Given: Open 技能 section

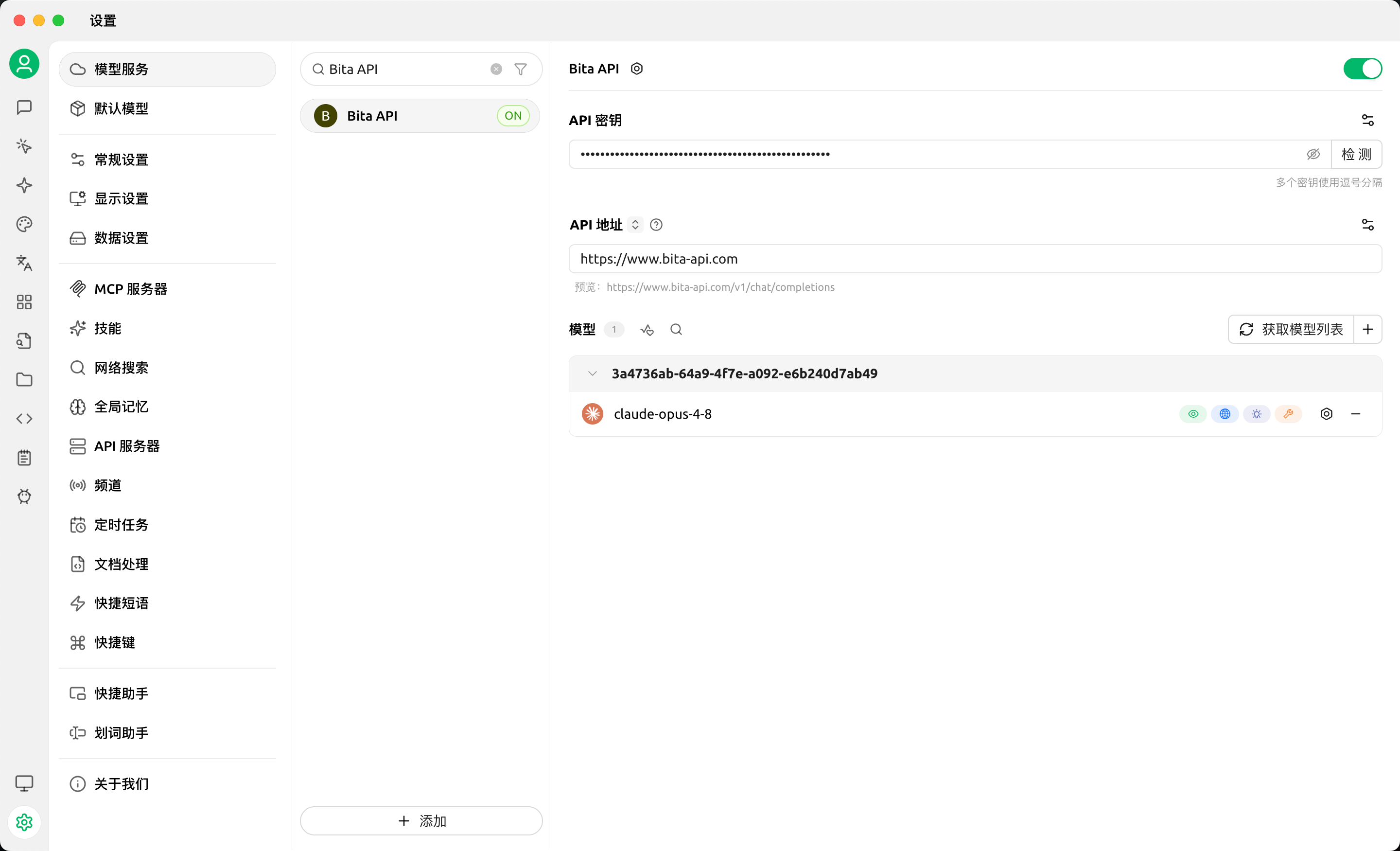Looking at the screenshot, I should 167,328.
